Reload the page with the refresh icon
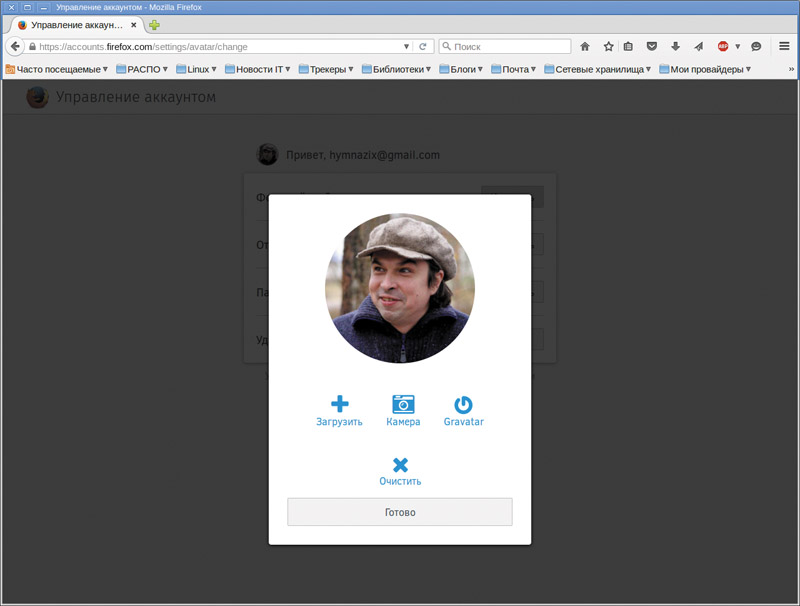This screenshot has width=800, height=606. 422,46
